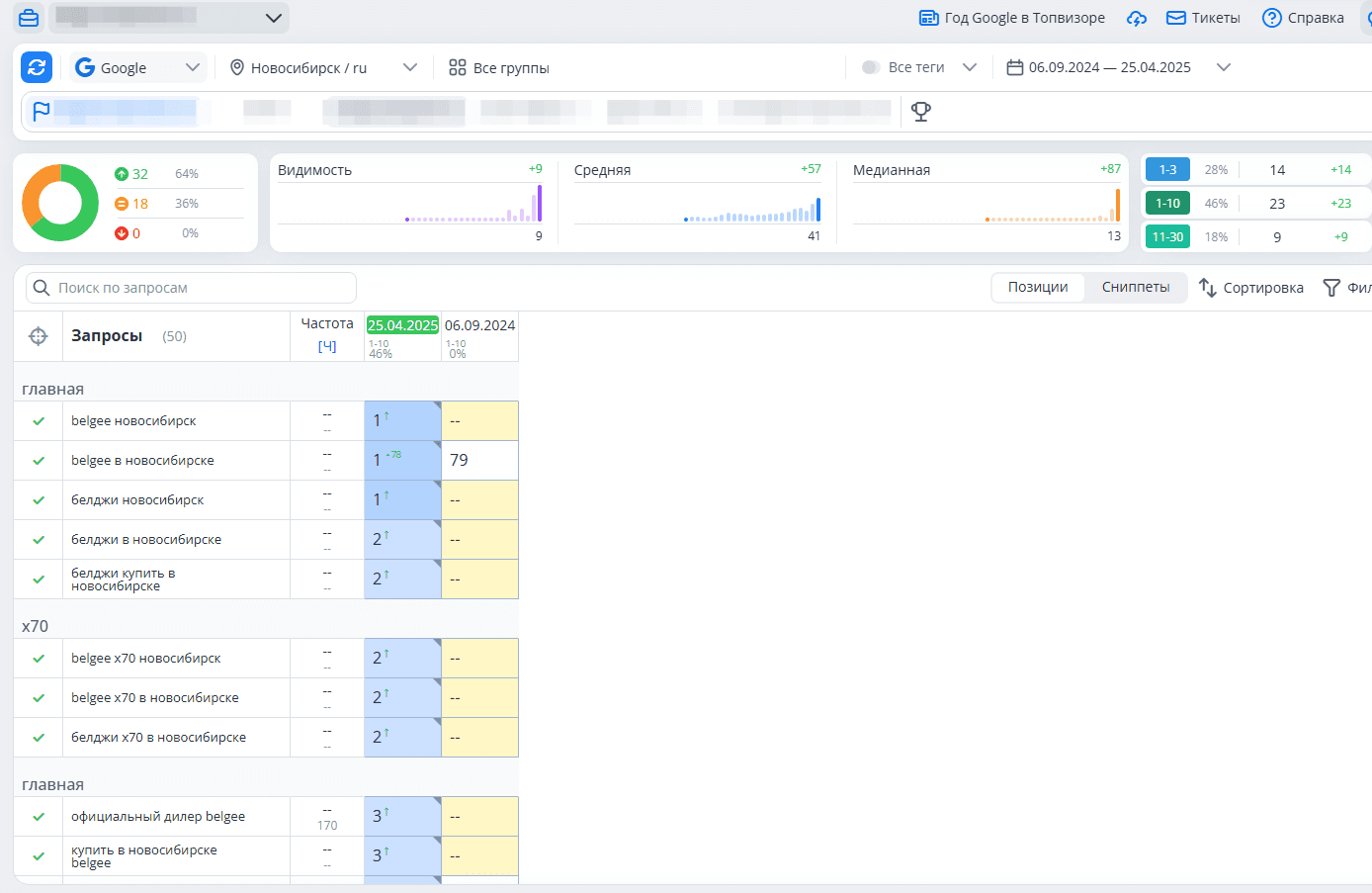The image size is (1372, 893).
Task: Open Тикеты section
Action: pyautogui.click(x=1203, y=18)
